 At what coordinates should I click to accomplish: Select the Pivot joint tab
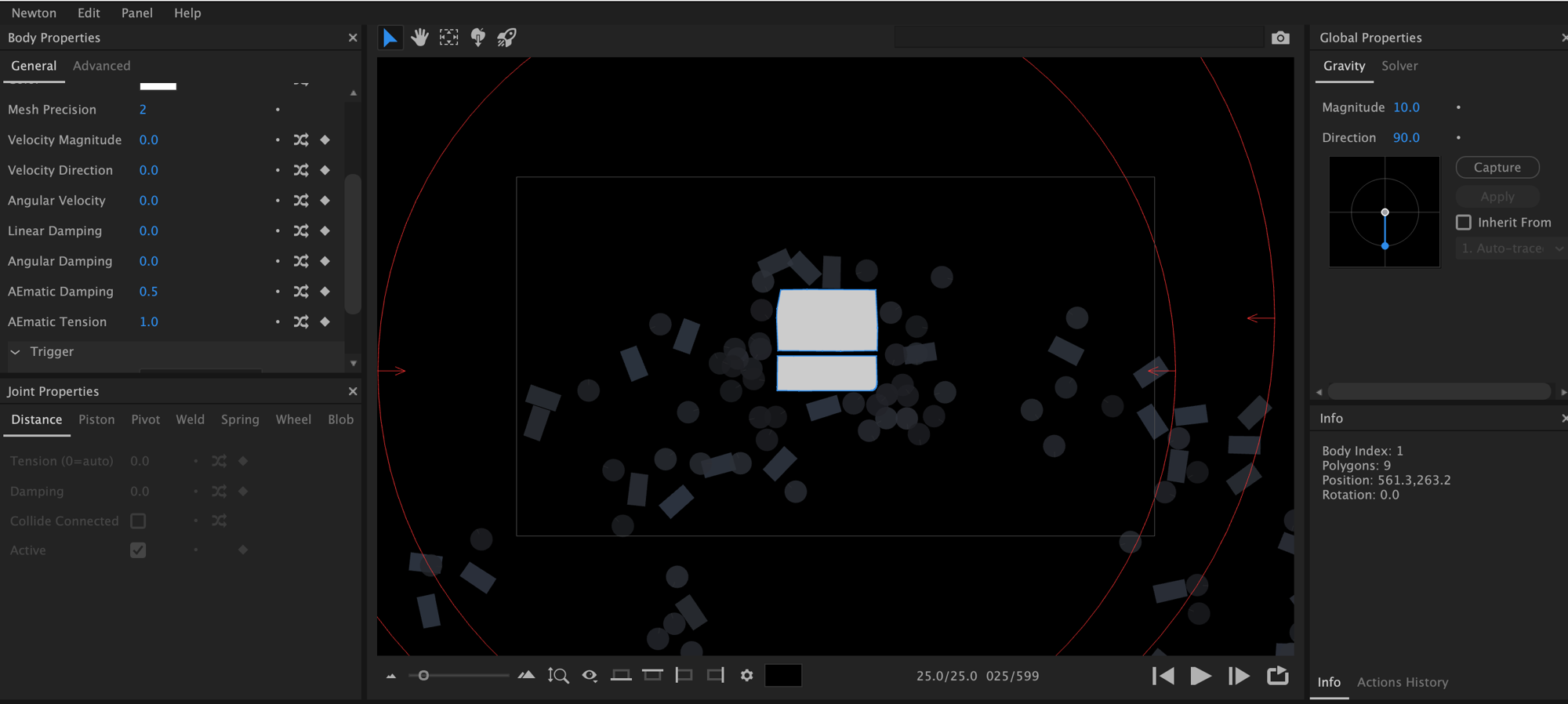[146, 419]
